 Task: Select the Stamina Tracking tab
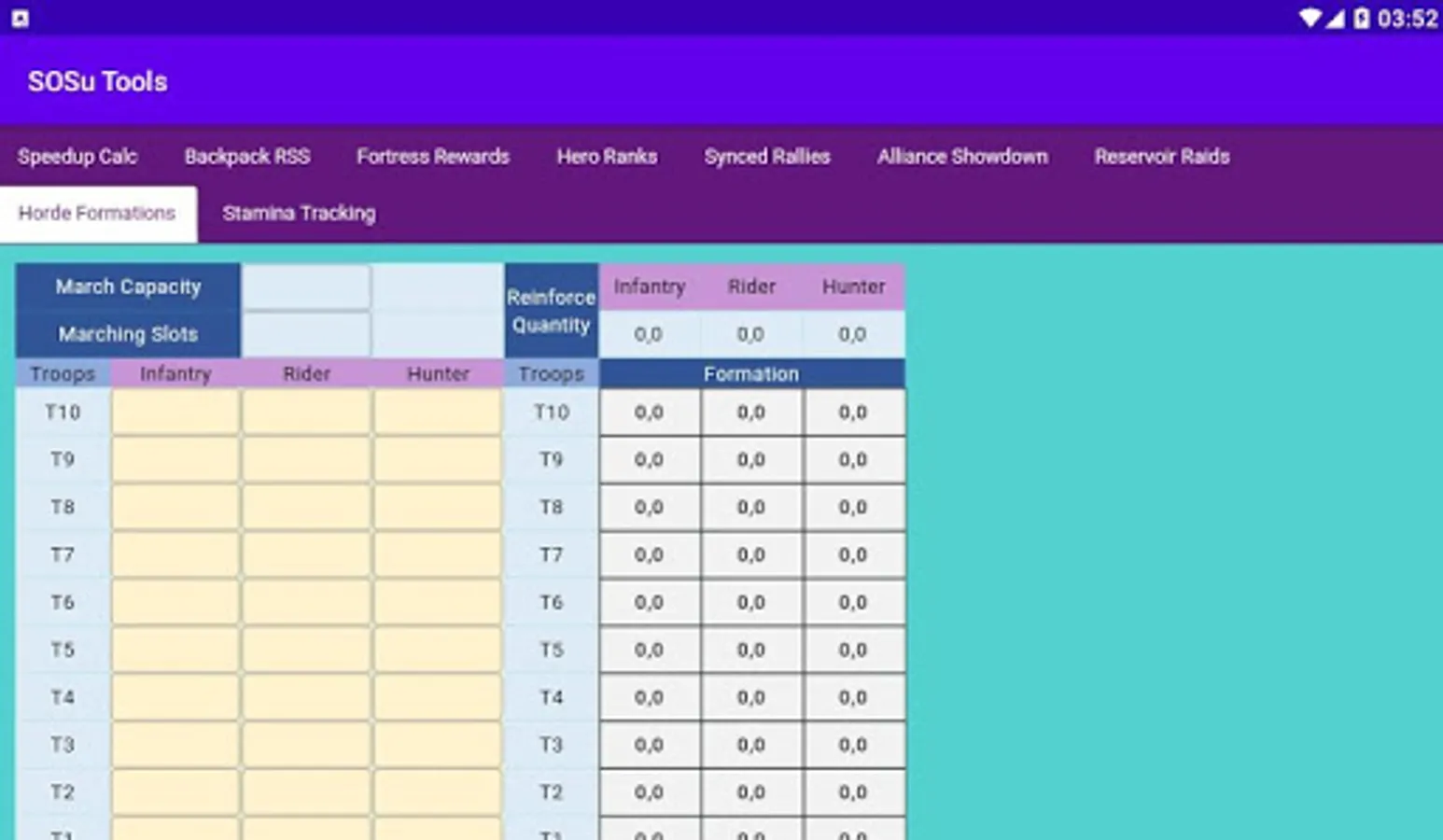(299, 214)
